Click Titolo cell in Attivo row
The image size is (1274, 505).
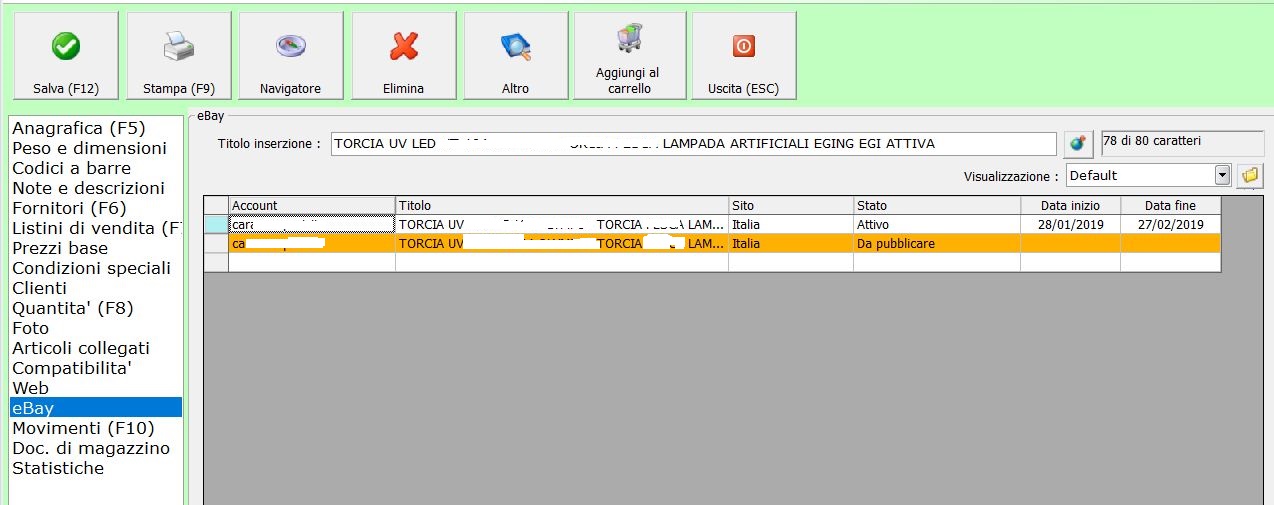click(x=562, y=224)
